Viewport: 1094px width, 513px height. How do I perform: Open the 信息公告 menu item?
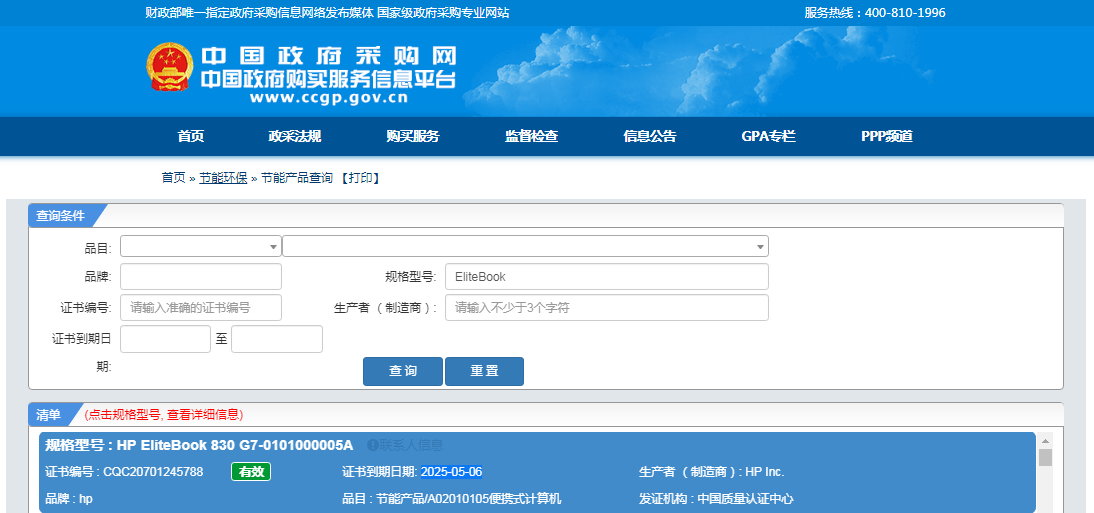650,136
